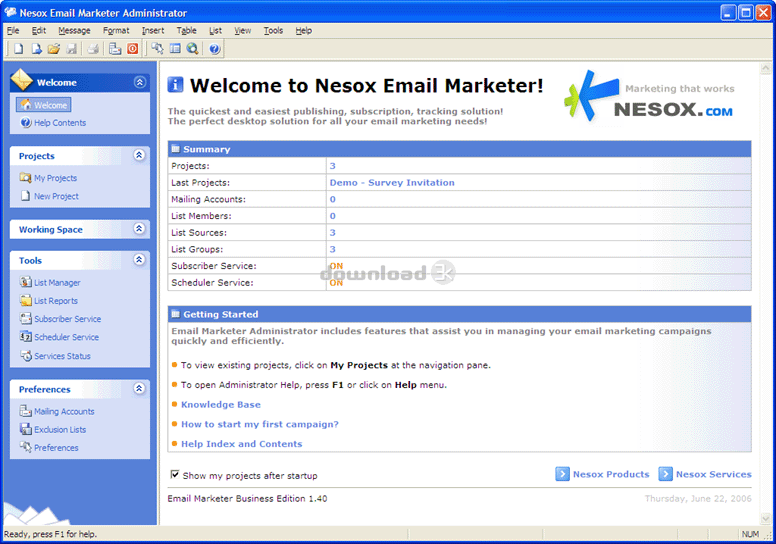
Task: Click the scrollbar down arrow
Action: (x=766, y=518)
